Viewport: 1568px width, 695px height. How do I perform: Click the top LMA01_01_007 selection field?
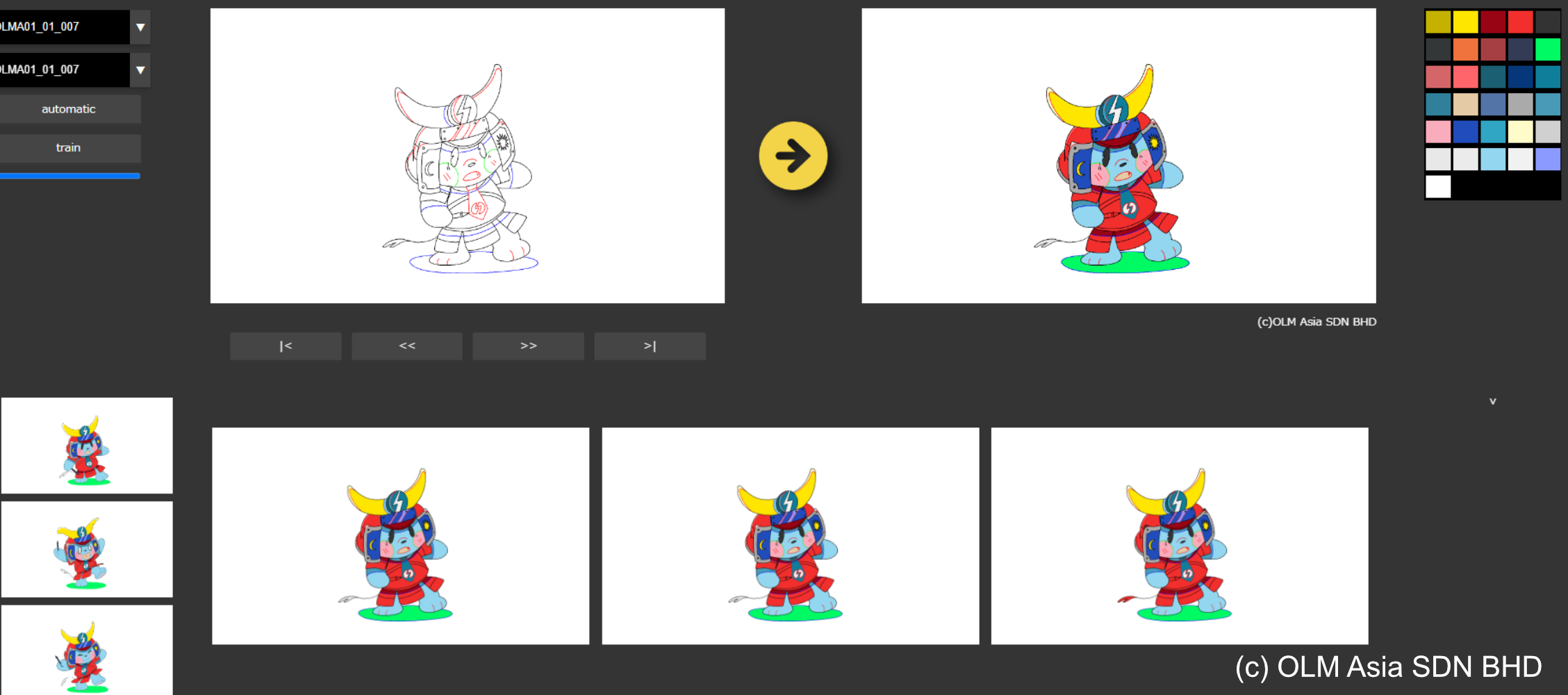(x=64, y=27)
